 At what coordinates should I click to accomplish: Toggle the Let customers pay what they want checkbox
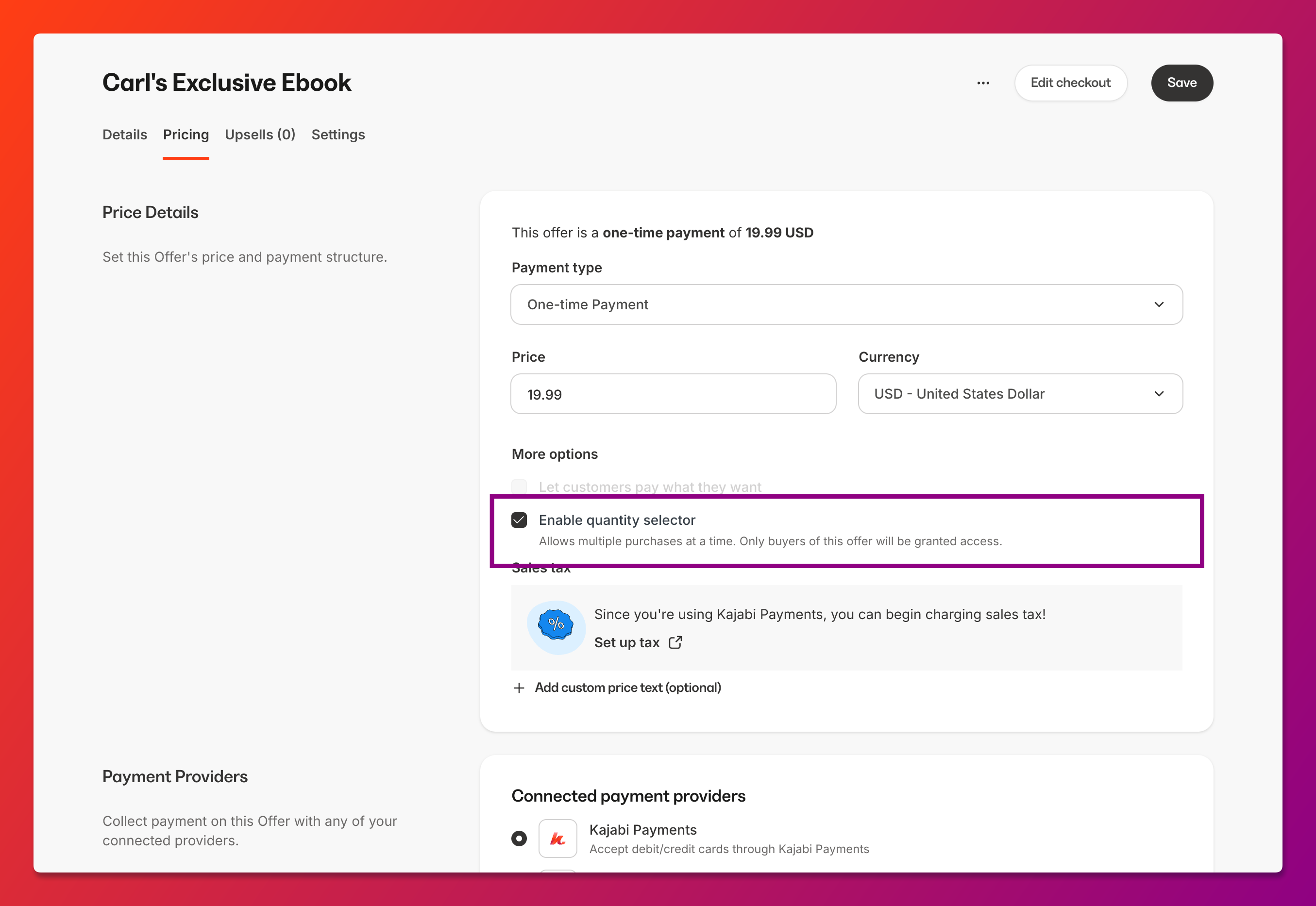[x=519, y=487]
